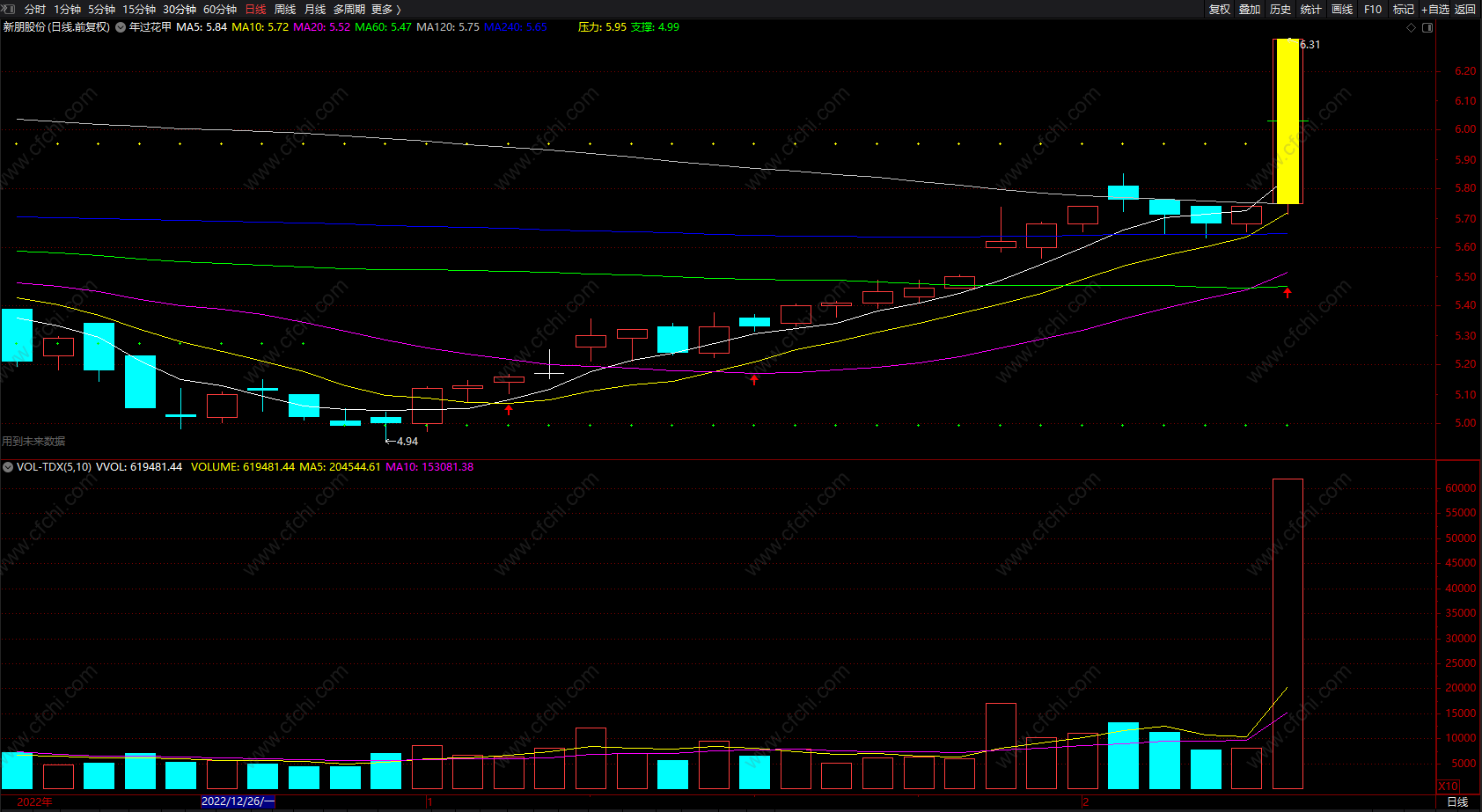
Task: Click the 标记 mark button
Action: point(1404,9)
